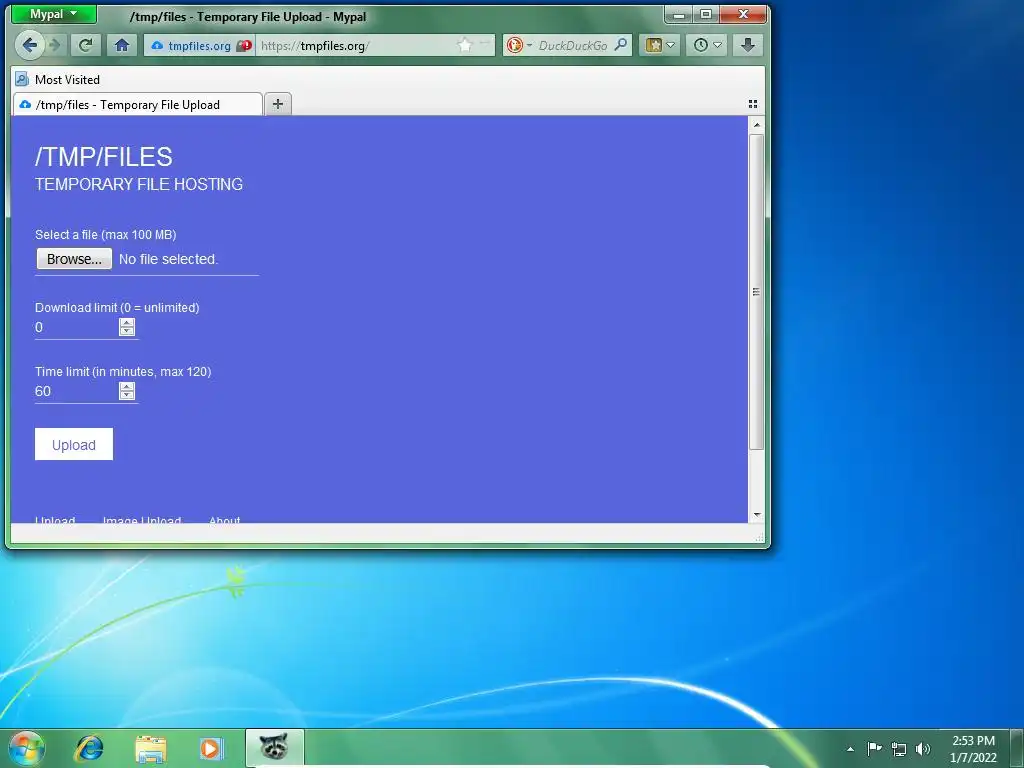
Task: Click the search magnifier icon
Action: pos(621,45)
